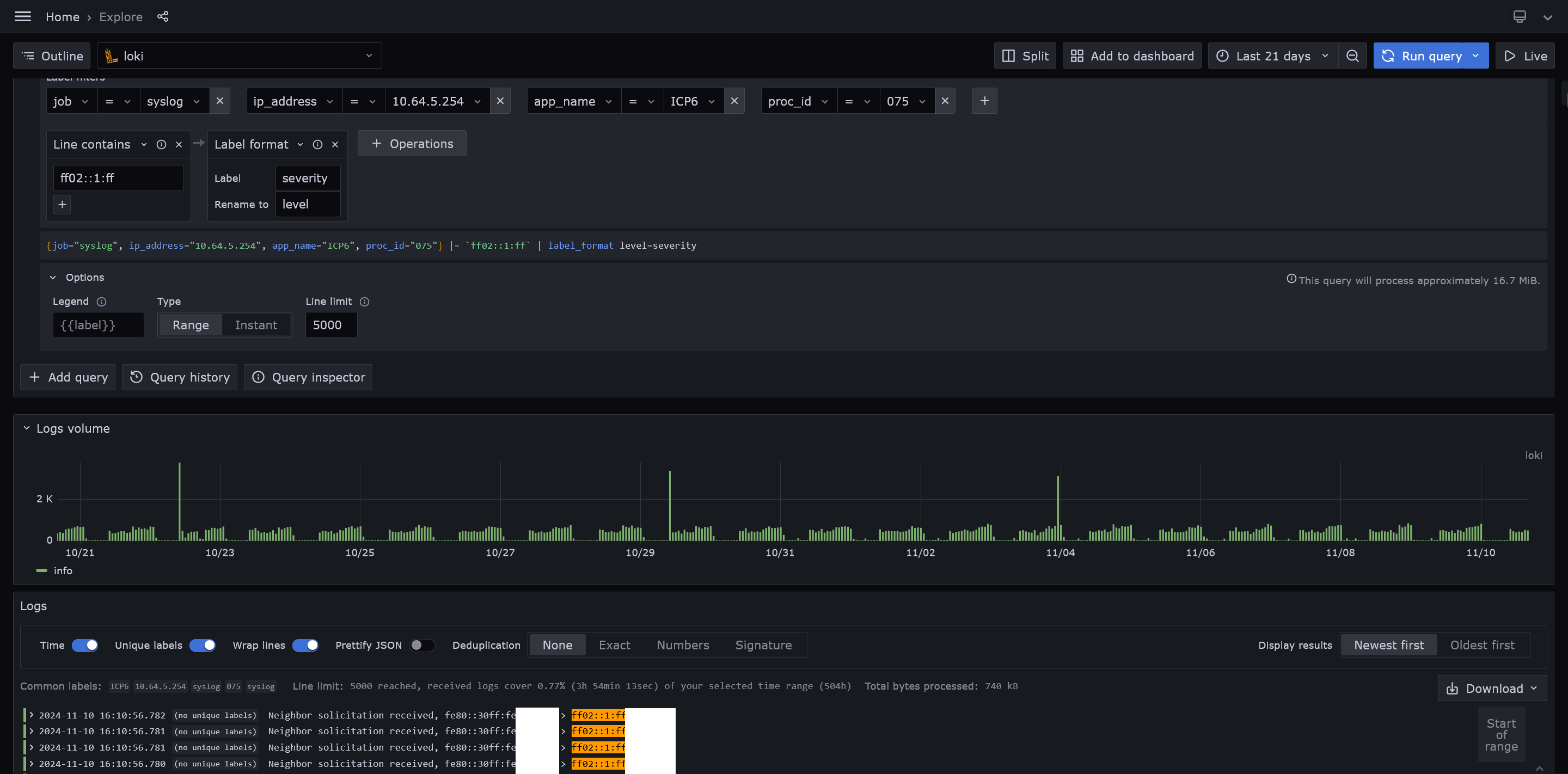Open the Query inspector
The image size is (1568, 774).
point(308,377)
